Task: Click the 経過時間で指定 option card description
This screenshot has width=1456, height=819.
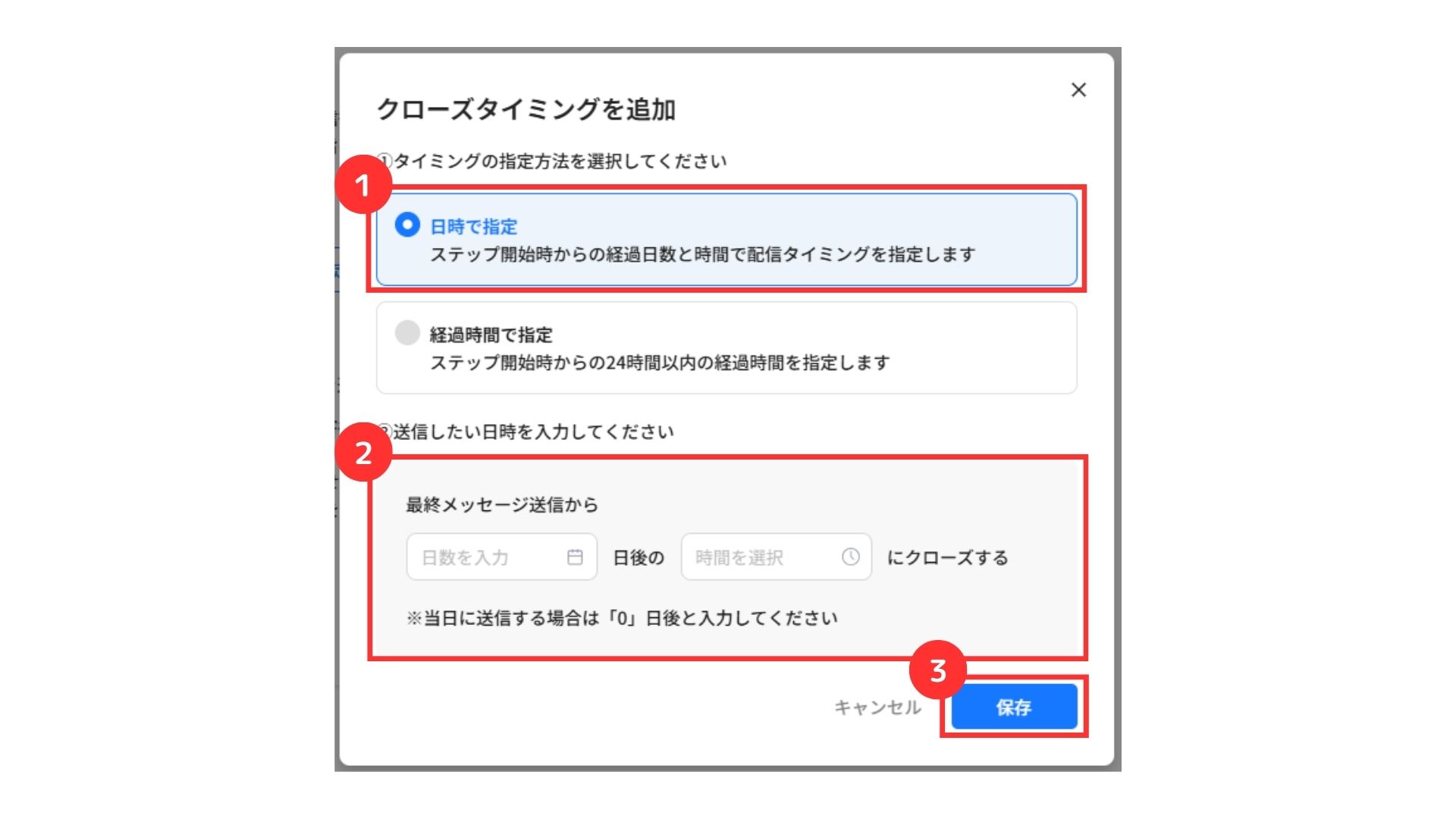Action: pyautogui.click(x=660, y=363)
